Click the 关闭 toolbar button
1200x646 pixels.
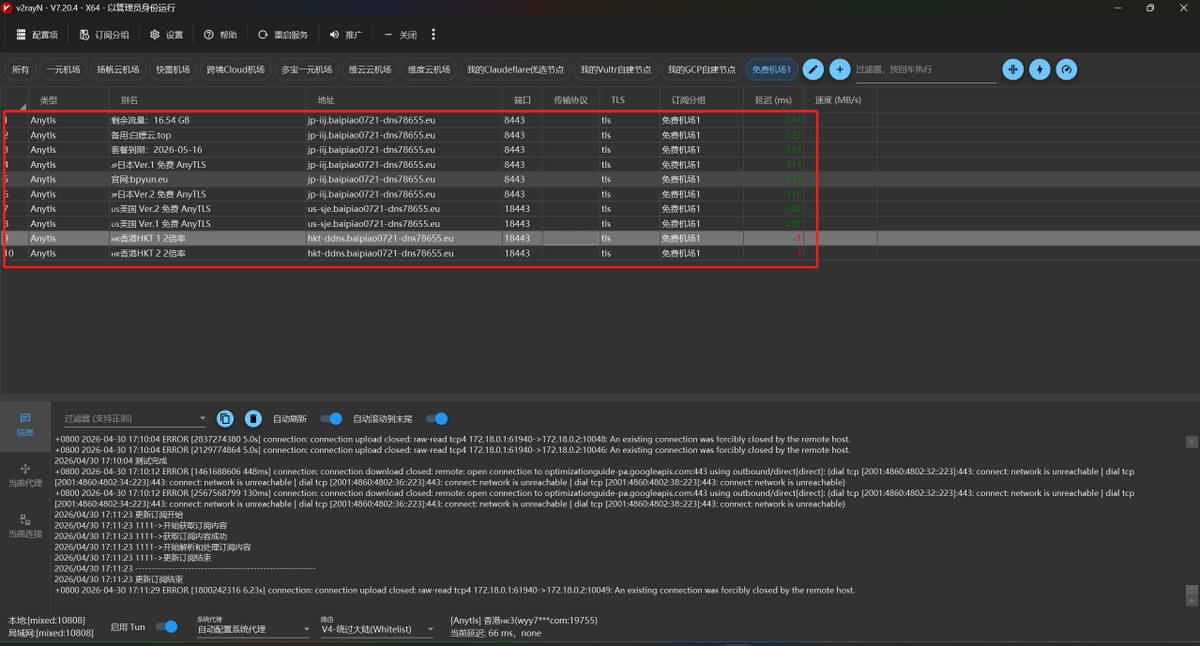tap(400, 34)
